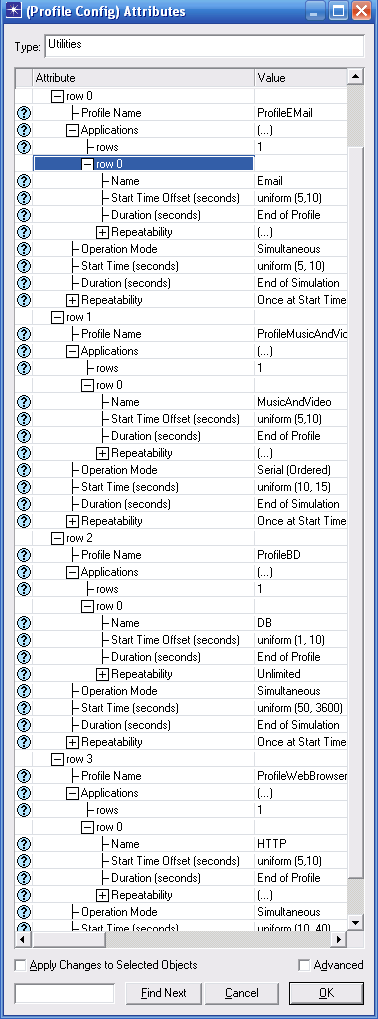Collapse Applications under ProfileEMail
378x1019 pixels.
coord(72,130)
